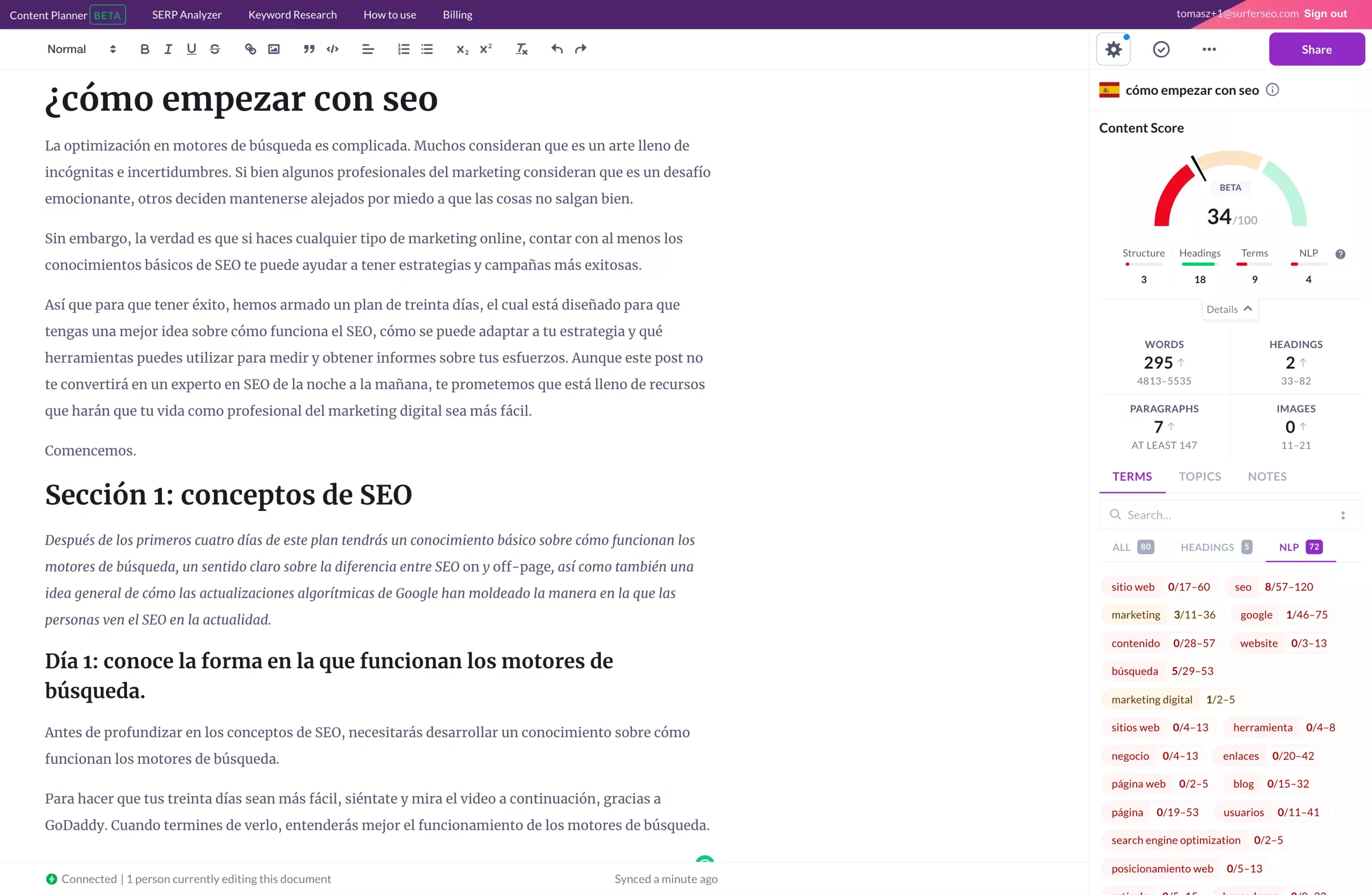Toggle superscript formatting
This screenshot has height=895, width=1372.
point(486,49)
